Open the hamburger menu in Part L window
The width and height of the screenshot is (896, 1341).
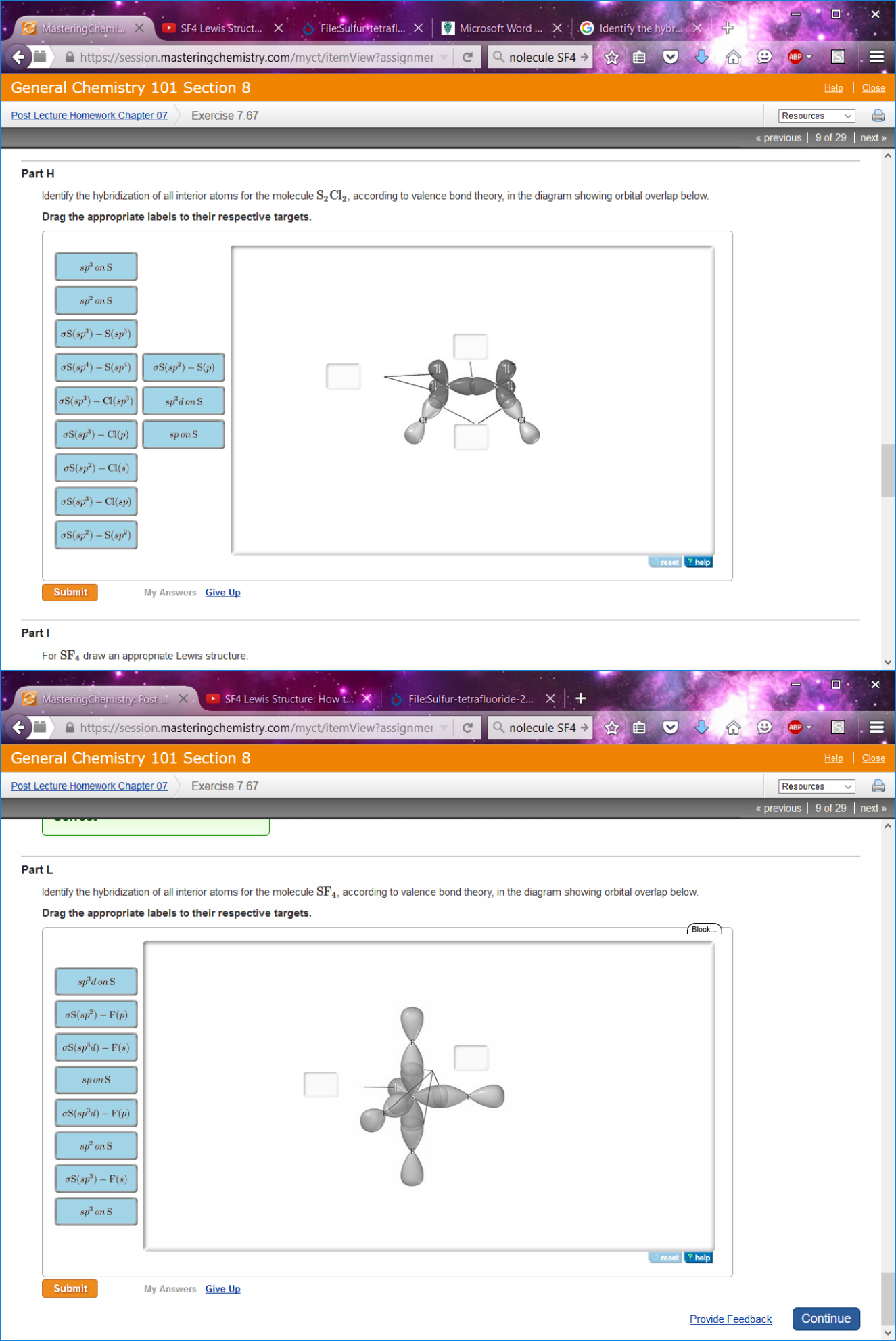pos(876,727)
